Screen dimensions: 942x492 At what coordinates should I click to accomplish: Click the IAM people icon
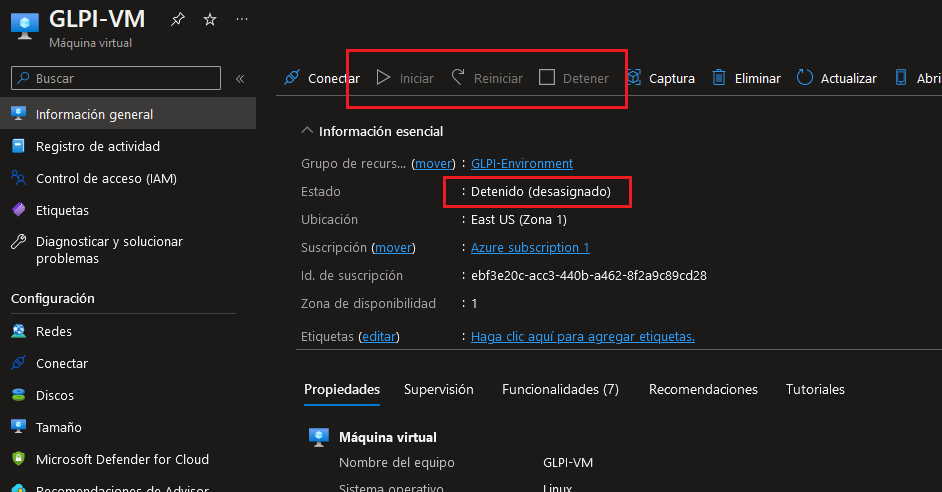(19, 178)
